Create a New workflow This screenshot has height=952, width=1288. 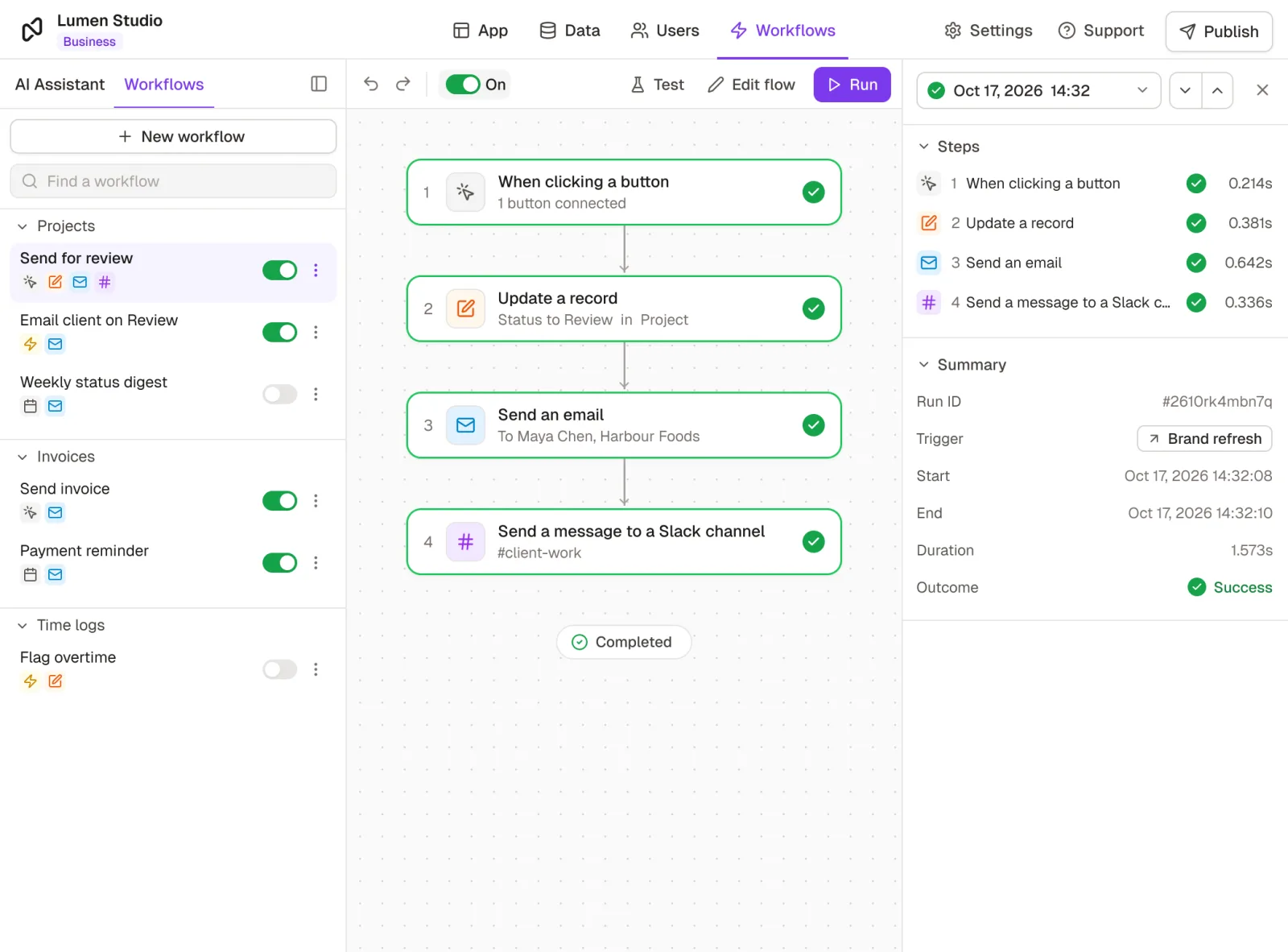point(173,136)
